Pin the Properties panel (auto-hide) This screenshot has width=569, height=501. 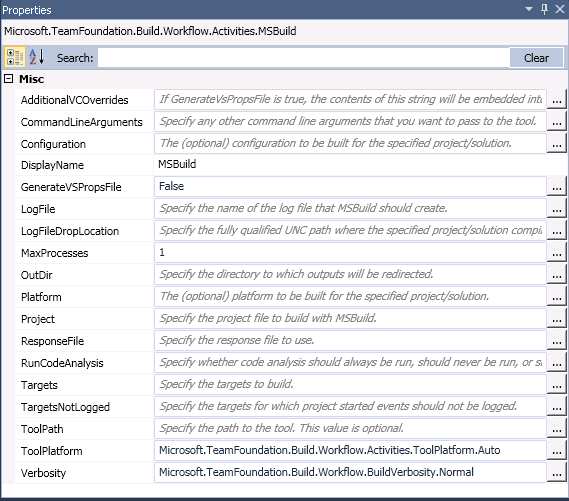(x=544, y=9)
